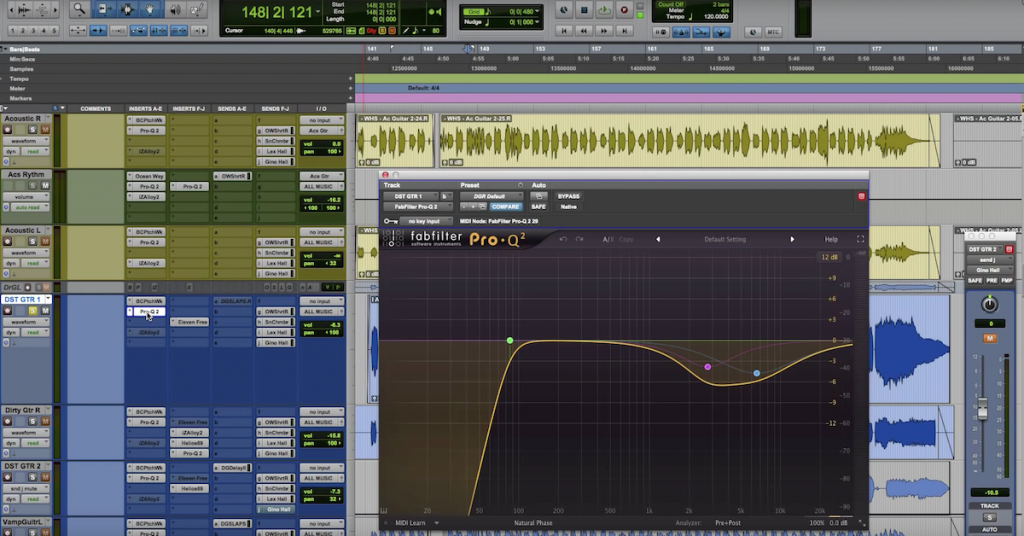Viewport: 1024px width, 536px height.
Task: Bypass the FabFilter plugin
Action: (568, 197)
